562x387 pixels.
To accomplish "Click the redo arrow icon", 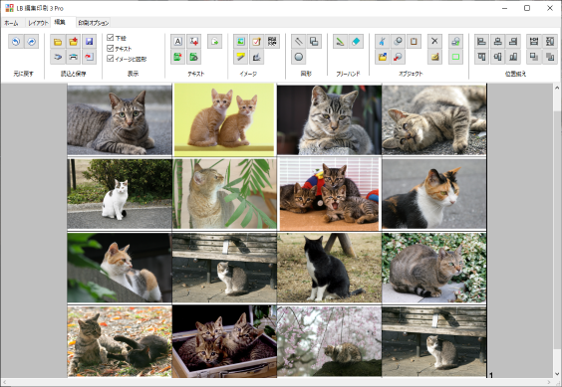I will pos(32,42).
